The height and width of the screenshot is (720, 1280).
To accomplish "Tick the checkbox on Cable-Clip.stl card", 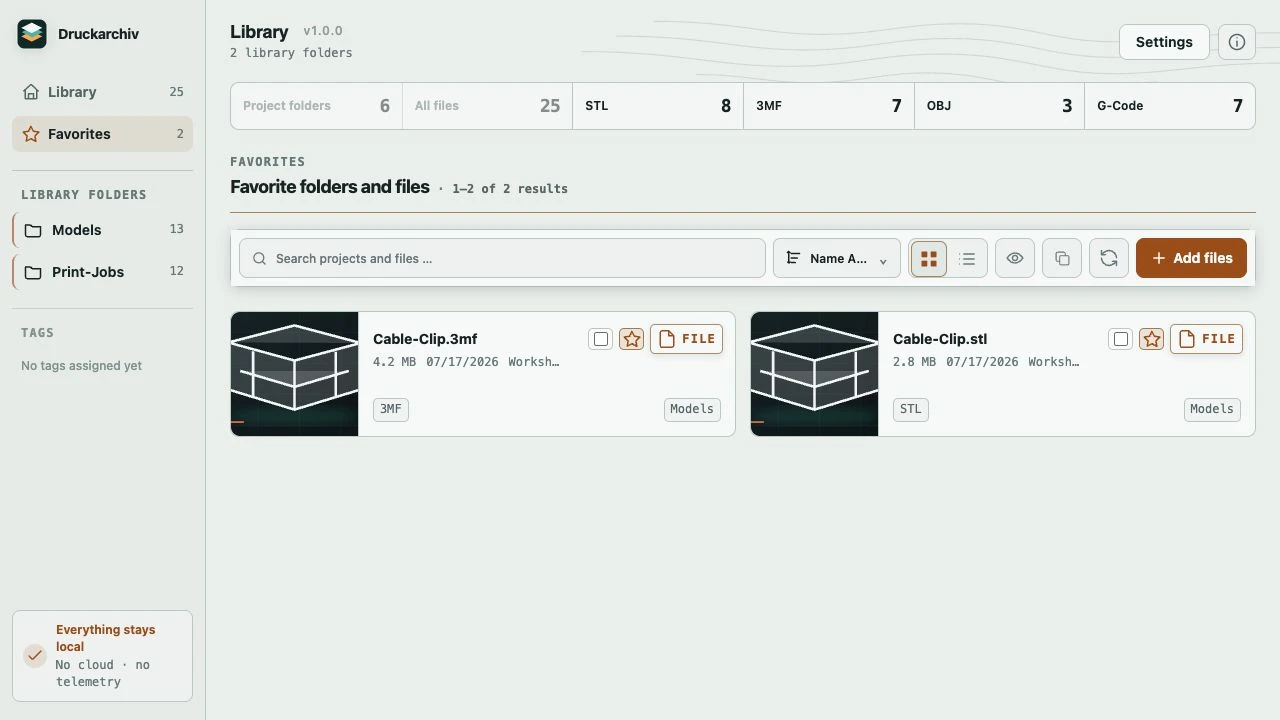I will click(1121, 339).
